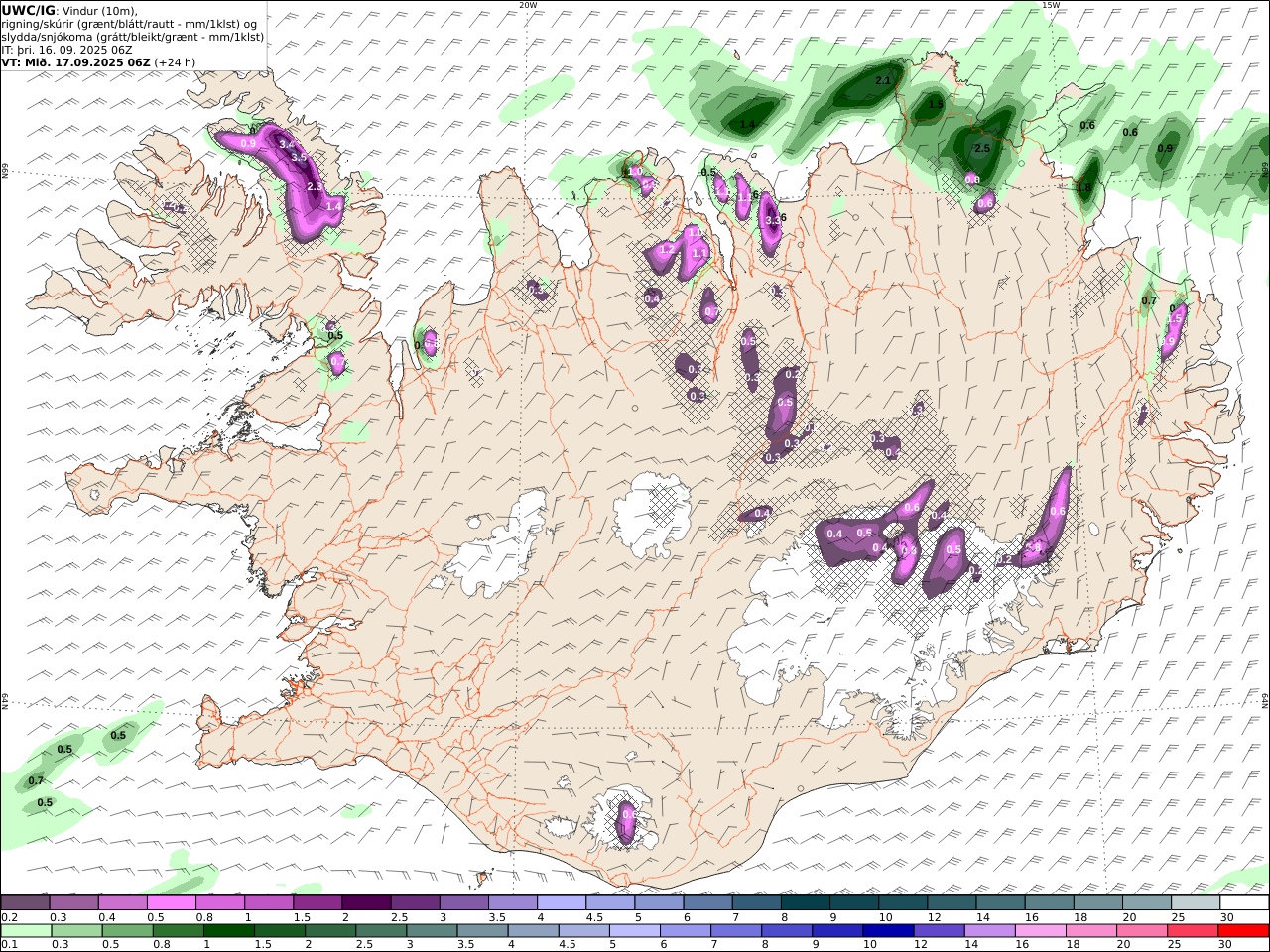Click the dark teal 8 swatch, upper scale
The width and height of the screenshot is (1270, 952).
[805, 903]
